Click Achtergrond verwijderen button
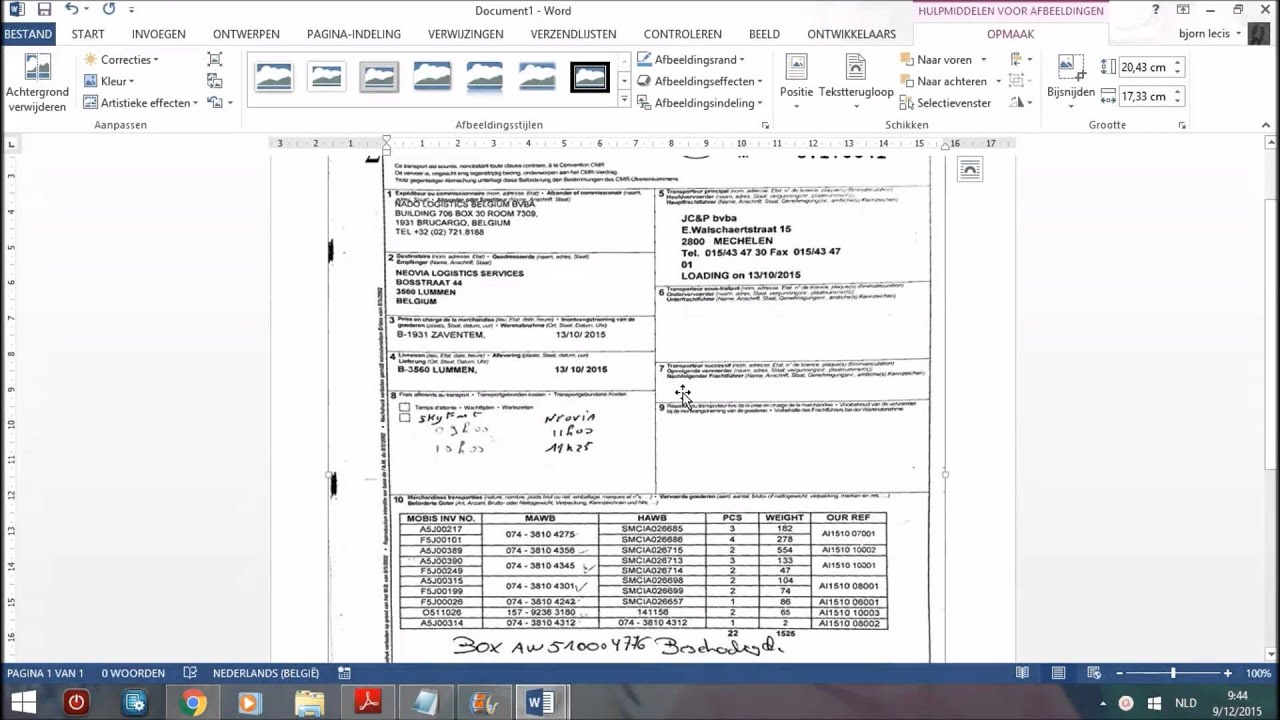 pos(37,84)
